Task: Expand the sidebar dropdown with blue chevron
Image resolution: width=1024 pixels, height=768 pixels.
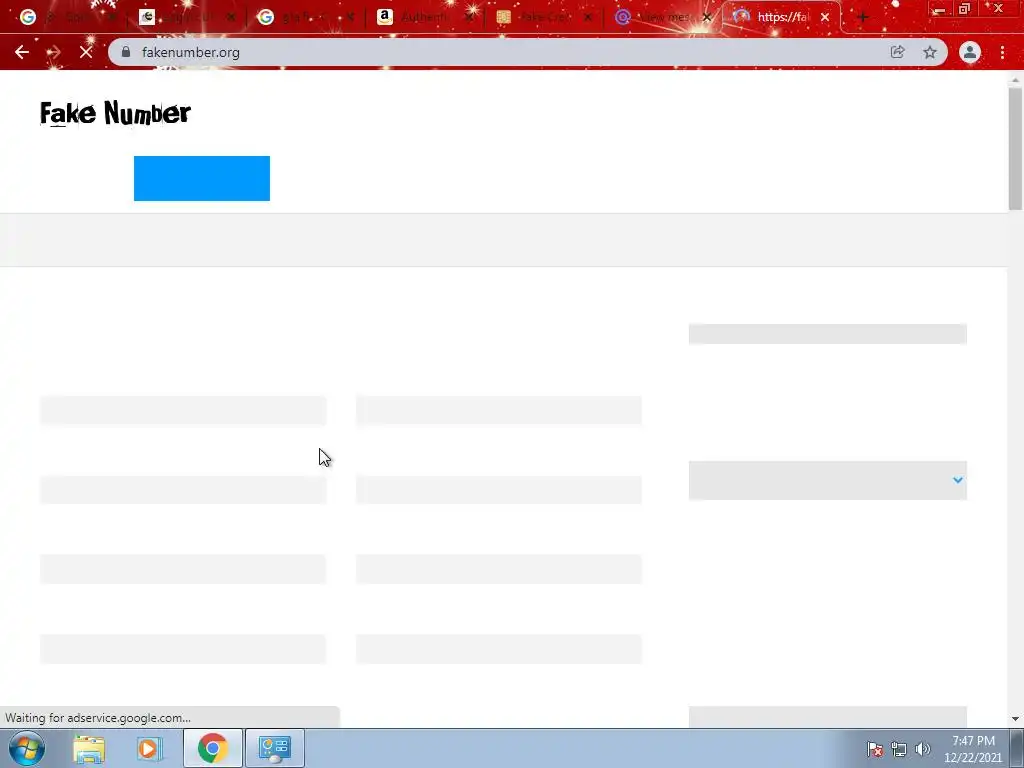Action: [827, 480]
